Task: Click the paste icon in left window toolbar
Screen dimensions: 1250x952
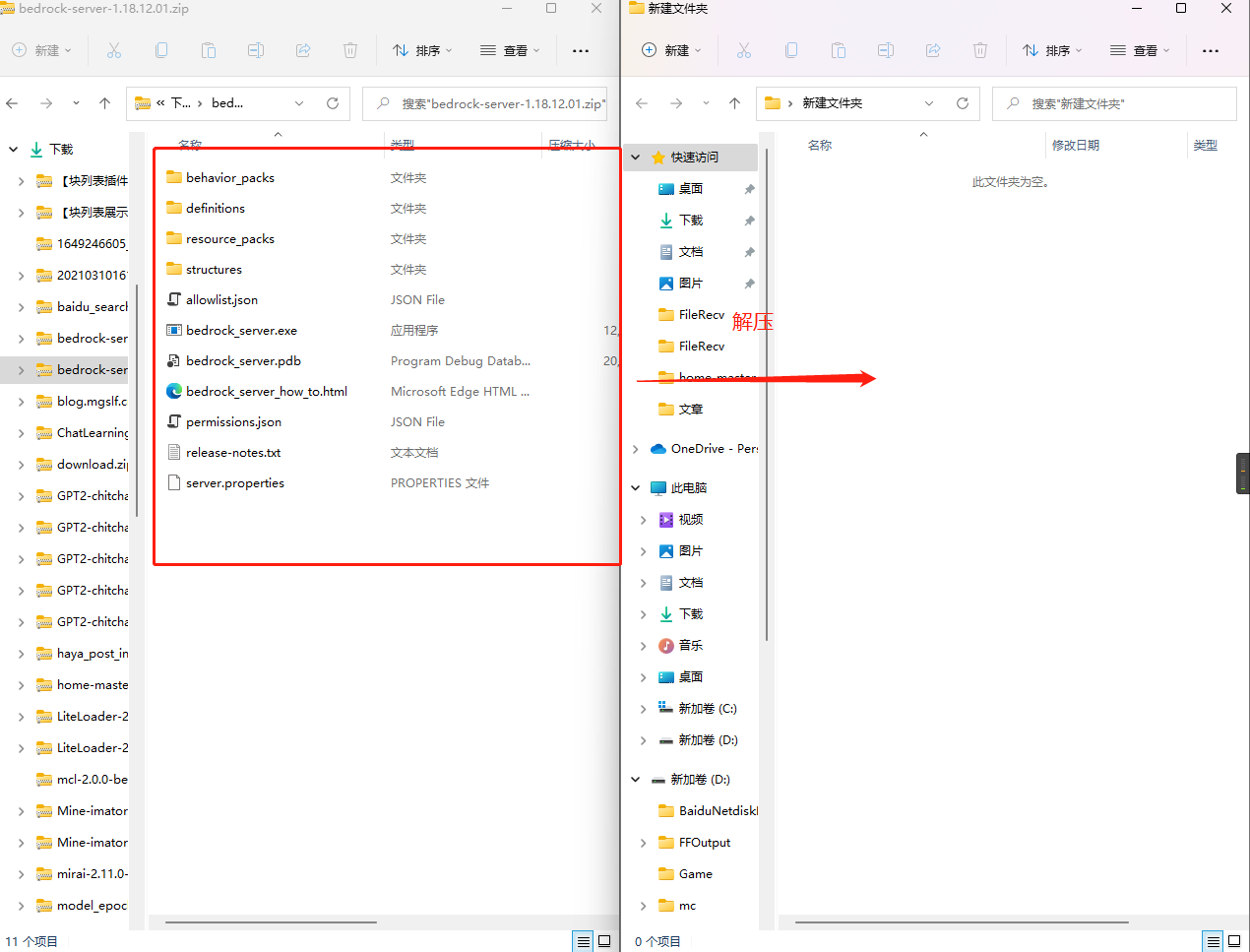Action: click(x=209, y=50)
